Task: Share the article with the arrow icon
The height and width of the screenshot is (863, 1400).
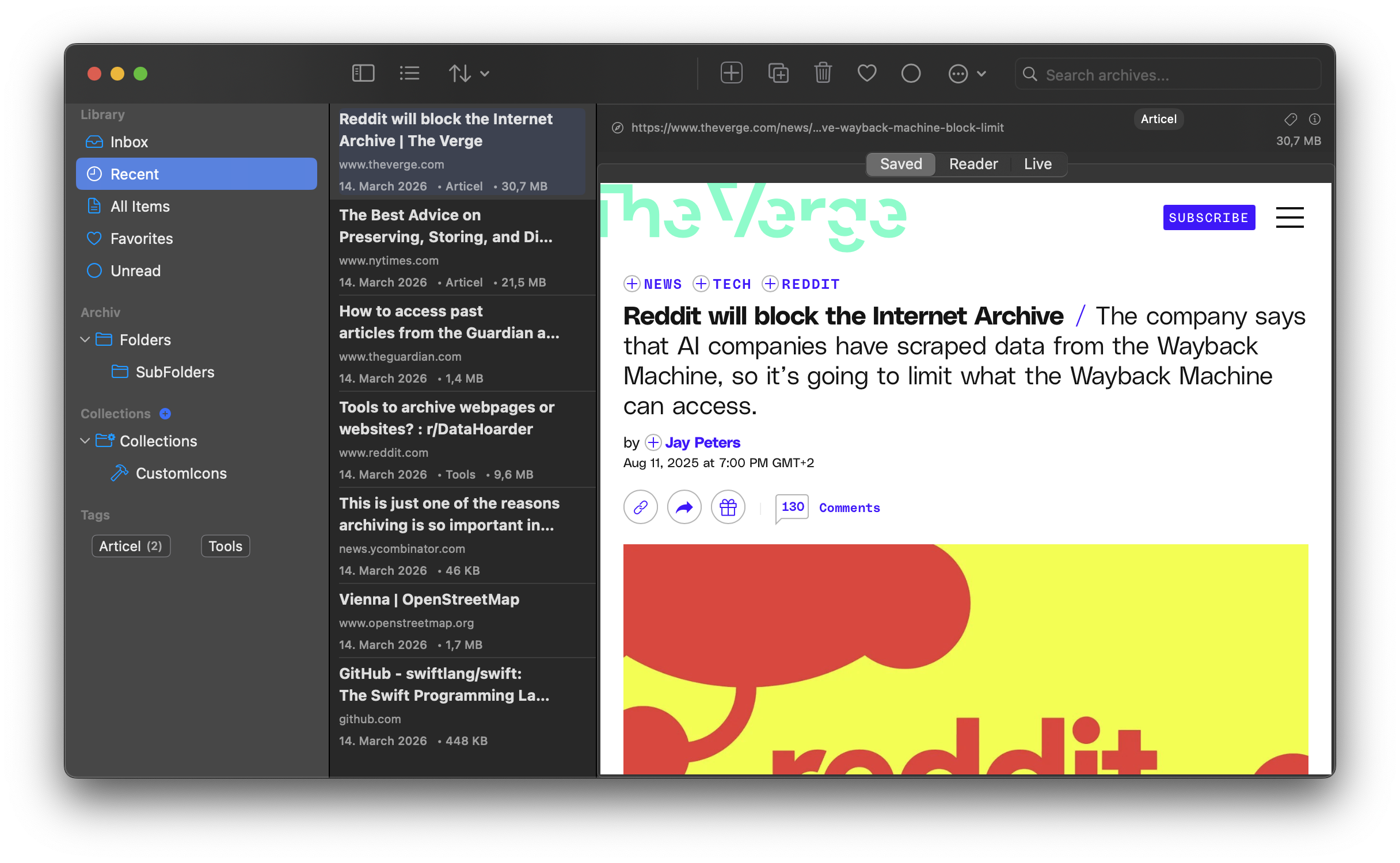Action: [684, 507]
